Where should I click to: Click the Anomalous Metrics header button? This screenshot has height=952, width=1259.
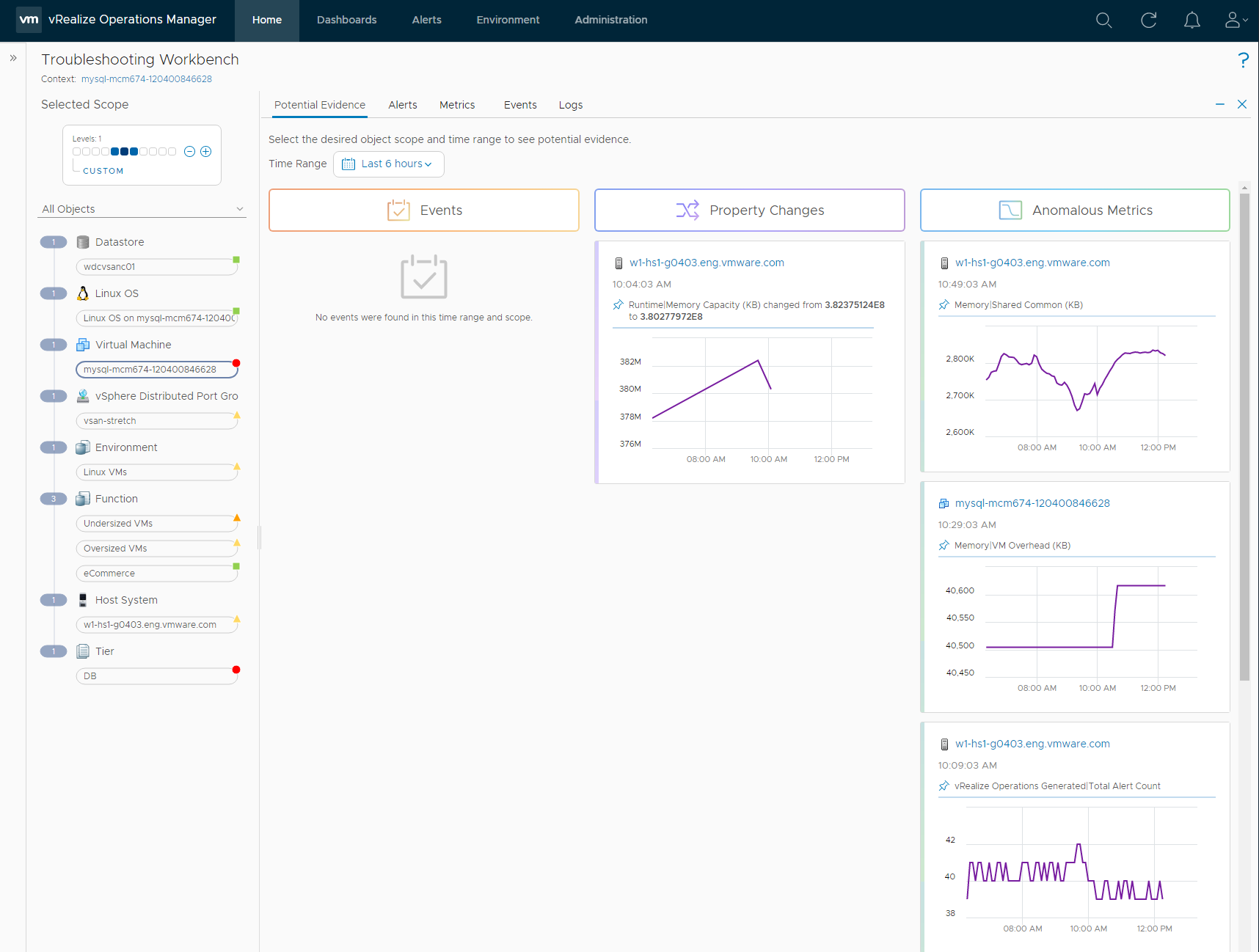point(1075,210)
